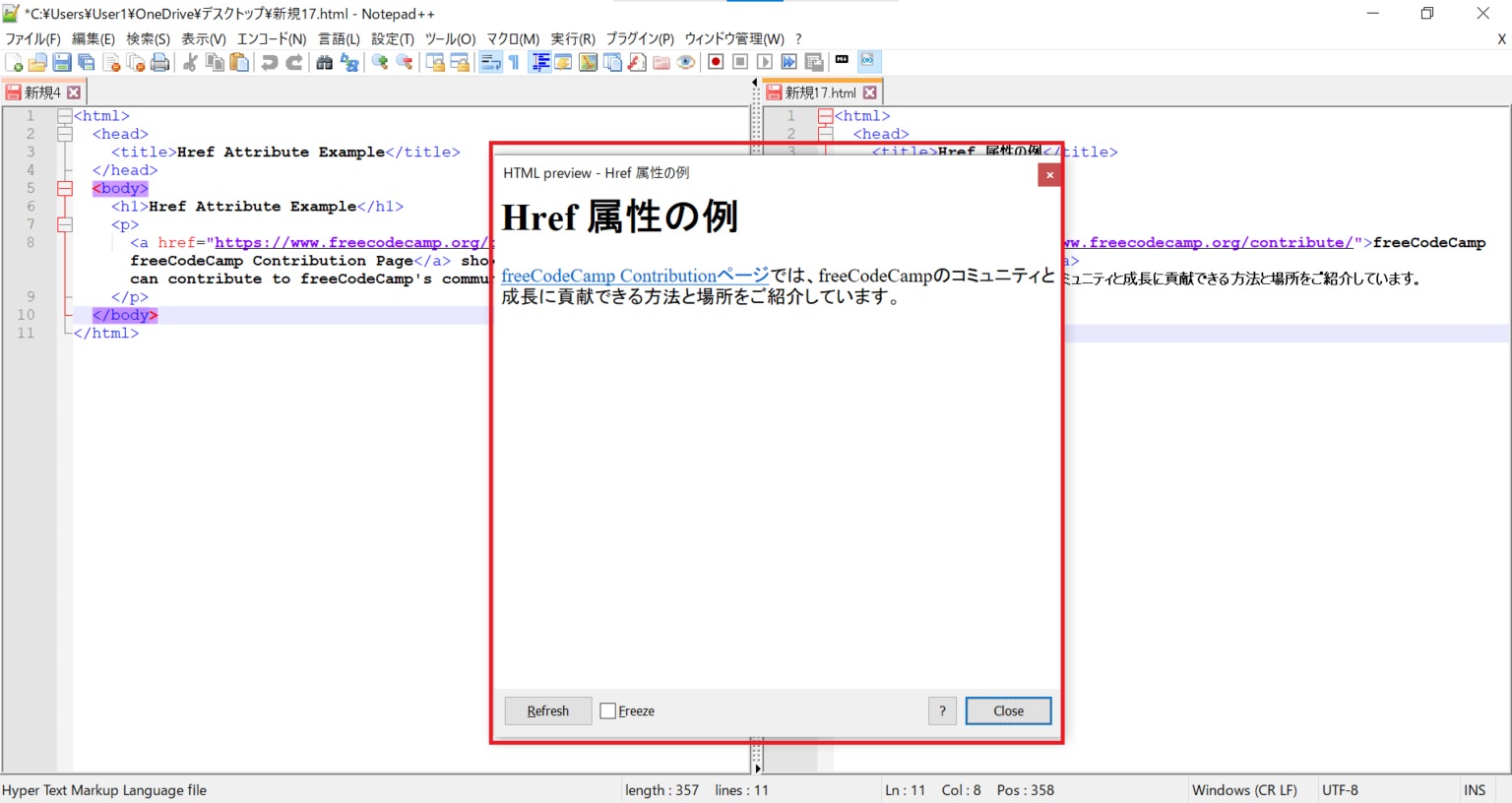Image resolution: width=1512 pixels, height=803 pixels.
Task: Zoom in using the magnifier icon
Action: pos(380,62)
